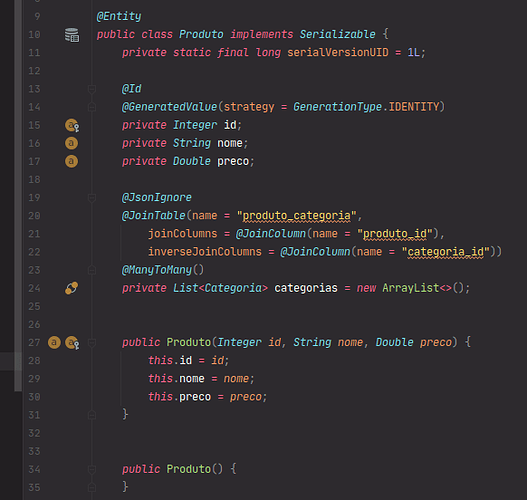Viewport: 527px width, 500px height.
Task: Click the database entity icon beside class Produto
Action: [x=72, y=35]
